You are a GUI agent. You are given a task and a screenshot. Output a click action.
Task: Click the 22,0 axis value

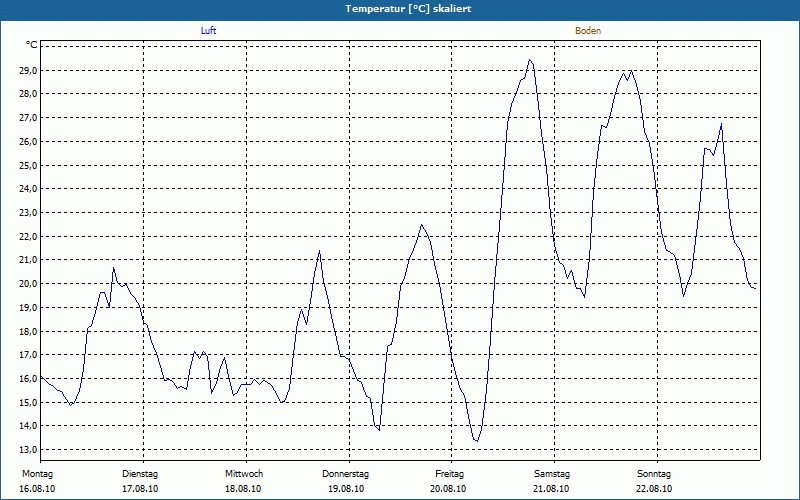point(28,236)
